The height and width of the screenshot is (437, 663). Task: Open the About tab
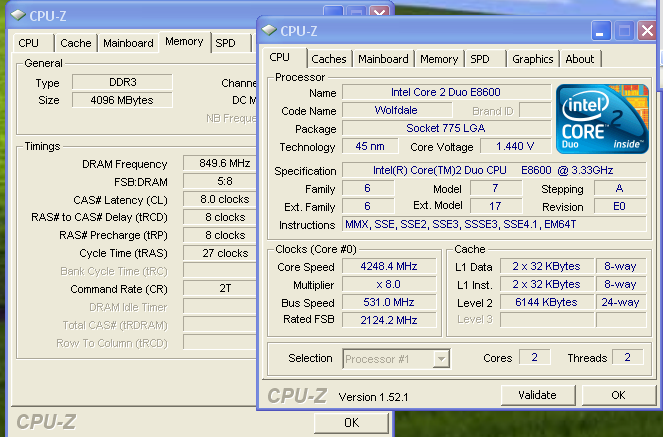pos(580,59)
